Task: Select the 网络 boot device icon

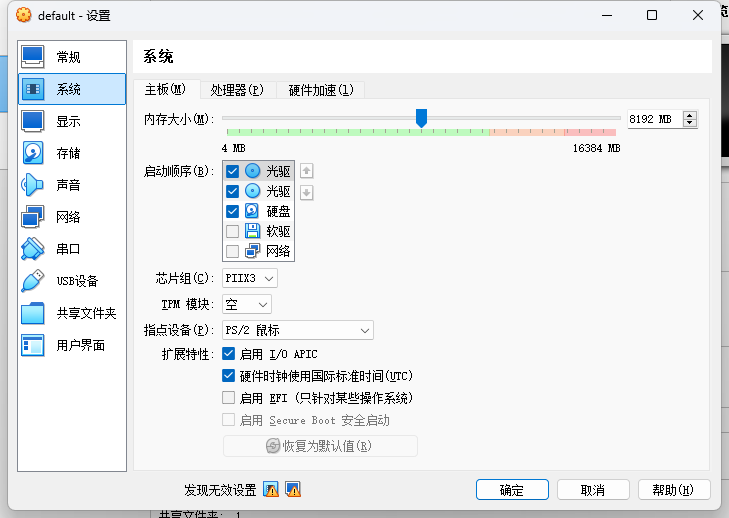Action: (252, 251)
